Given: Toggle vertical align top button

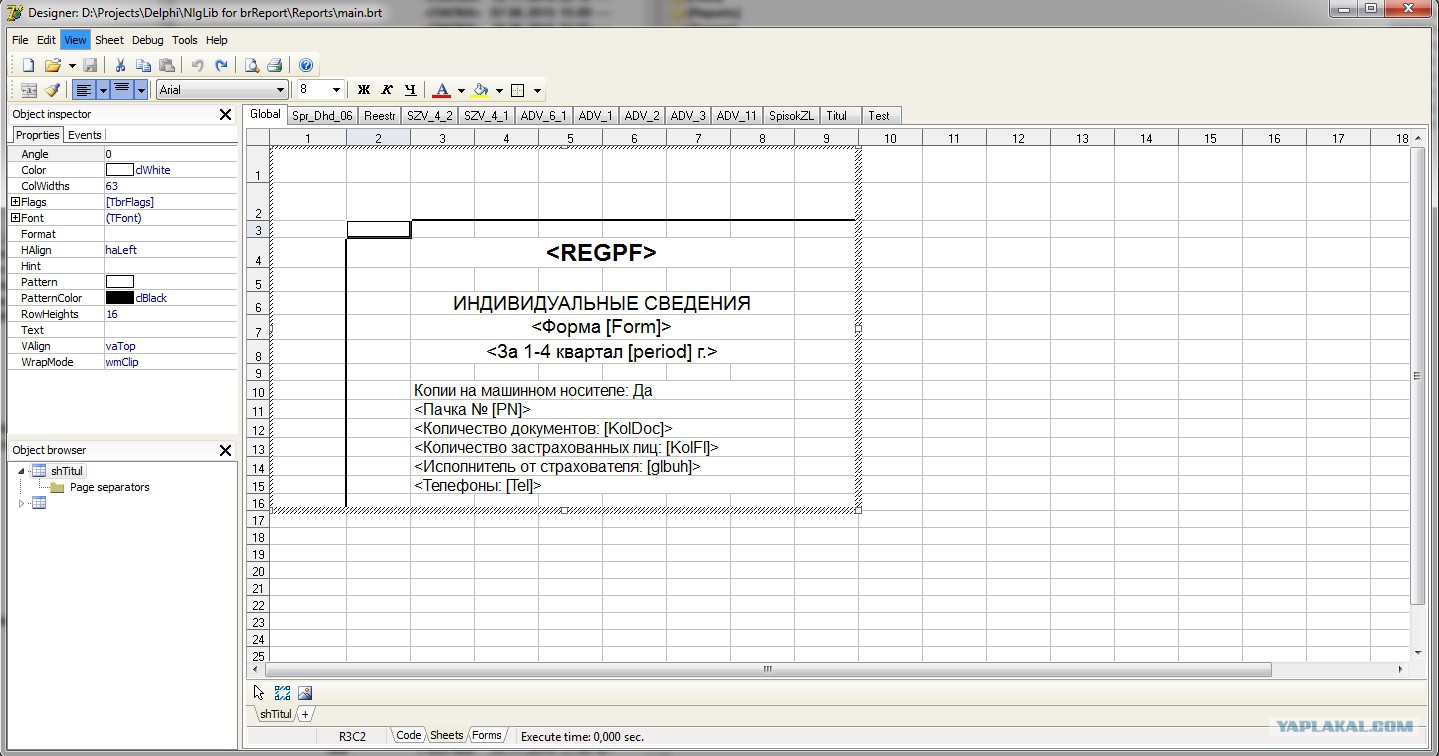Looking at the screenshot, I should [122, 90].
